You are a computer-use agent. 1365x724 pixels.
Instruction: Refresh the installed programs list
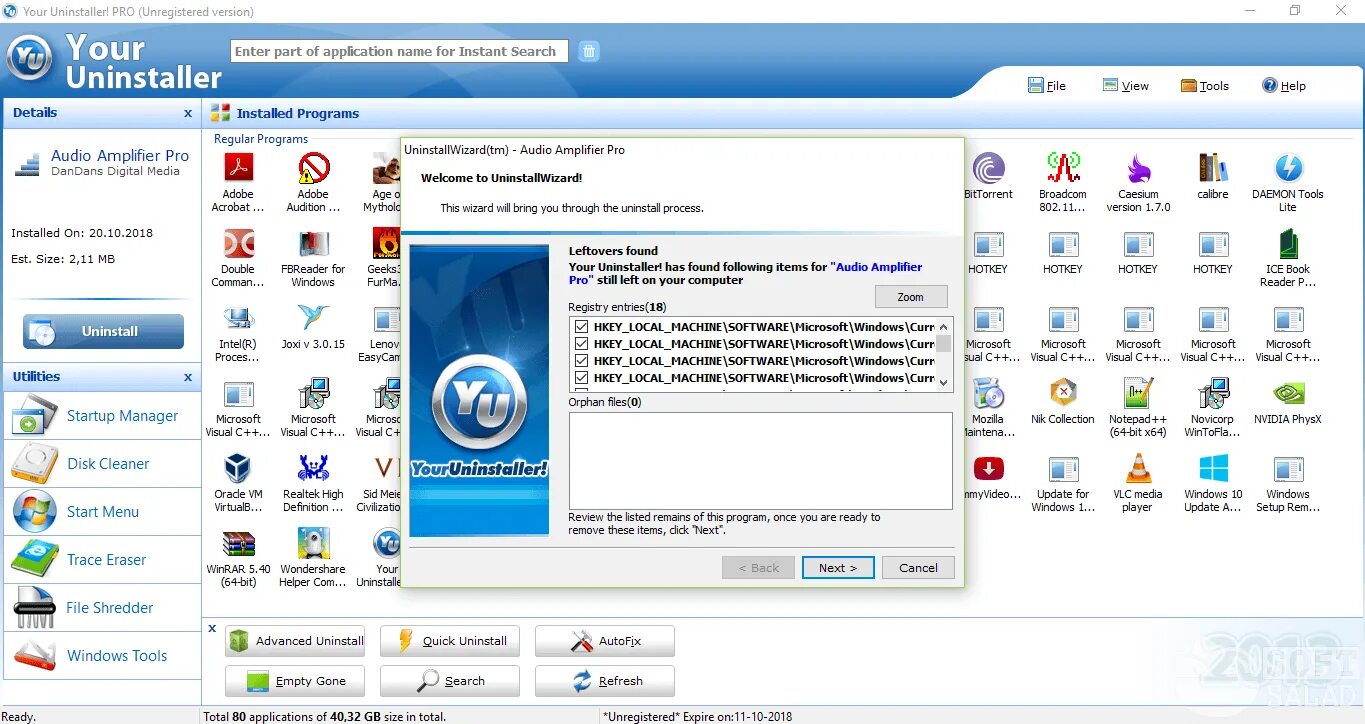[x=605, y=681]
